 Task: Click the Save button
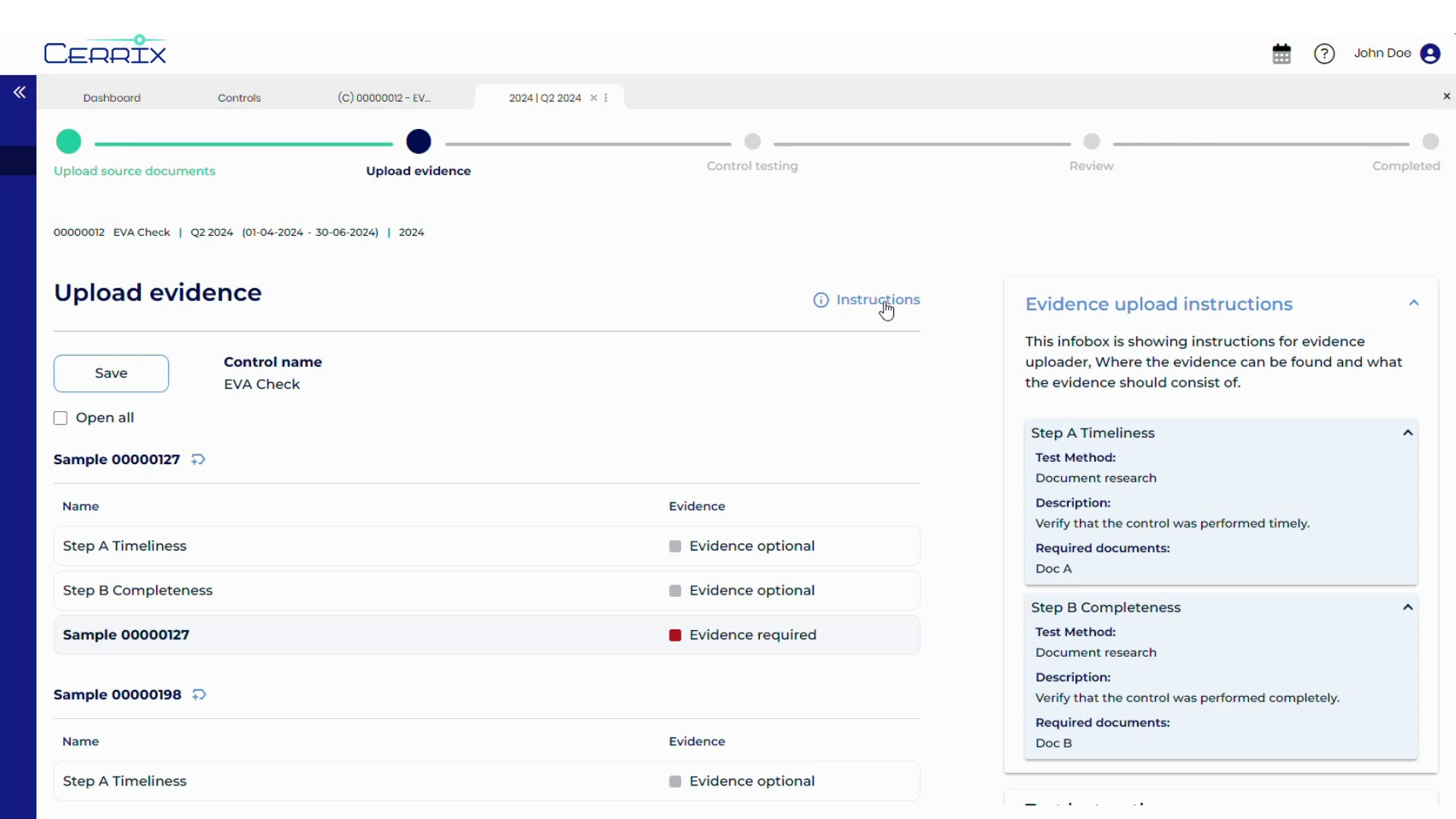point(111,373)
